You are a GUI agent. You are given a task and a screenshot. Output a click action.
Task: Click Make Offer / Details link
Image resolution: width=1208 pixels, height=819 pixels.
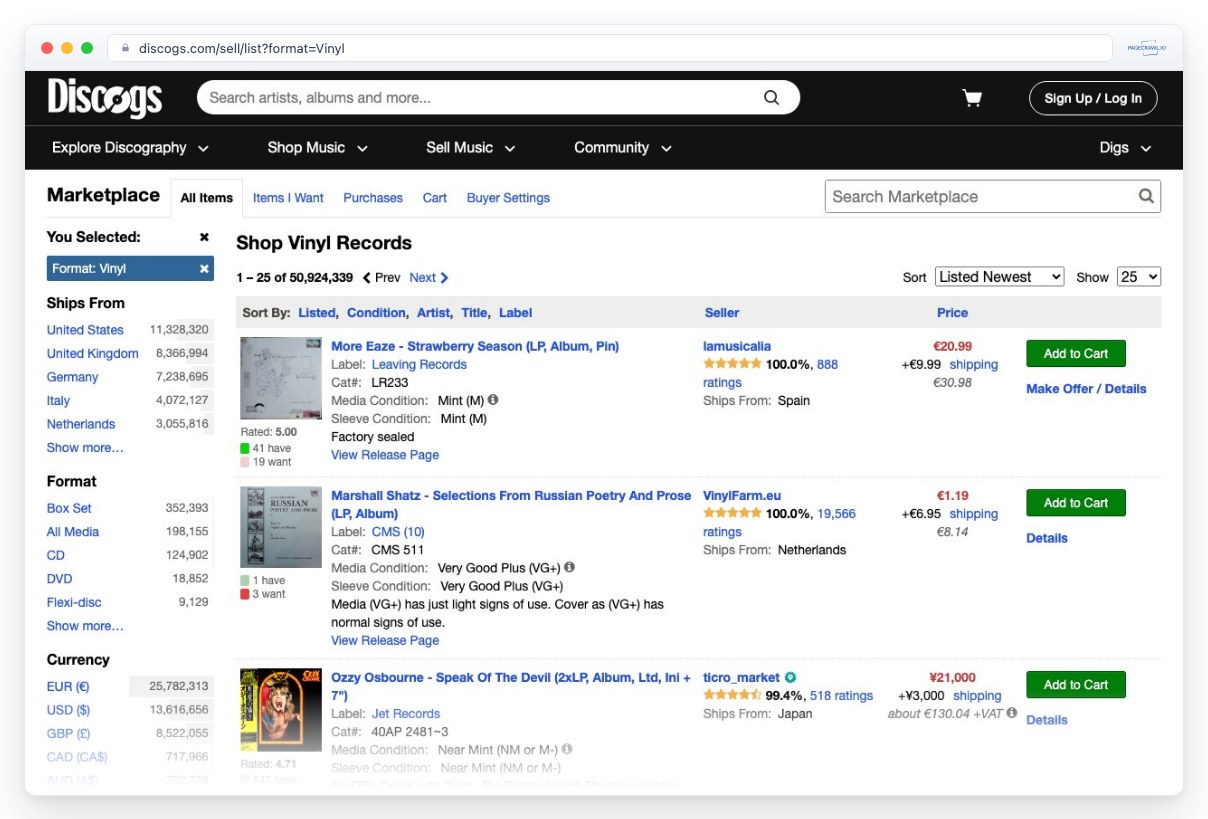pos(1086,389)
